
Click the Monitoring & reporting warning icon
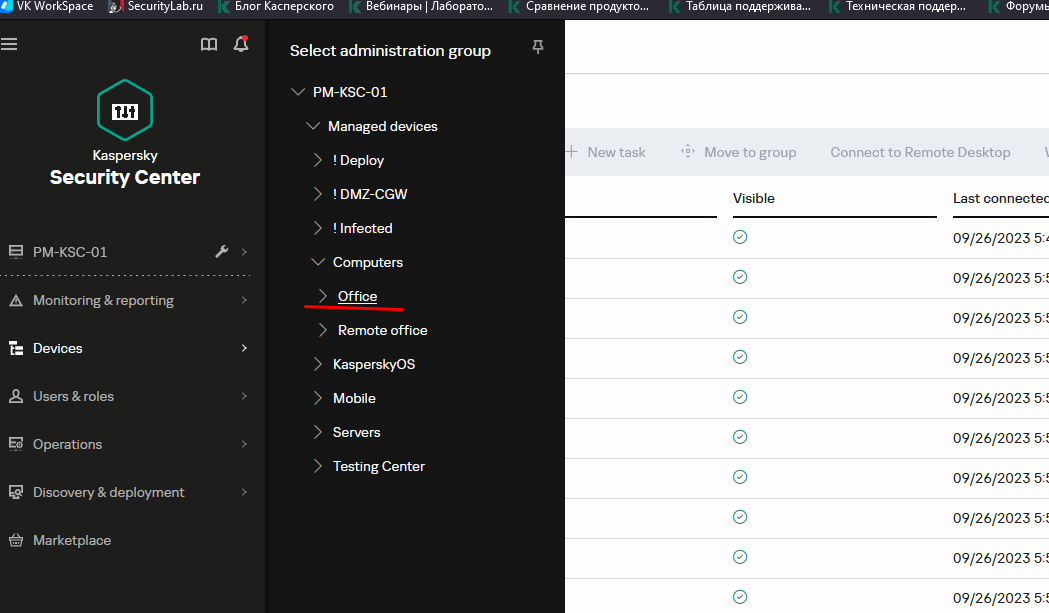pos(16,300)
